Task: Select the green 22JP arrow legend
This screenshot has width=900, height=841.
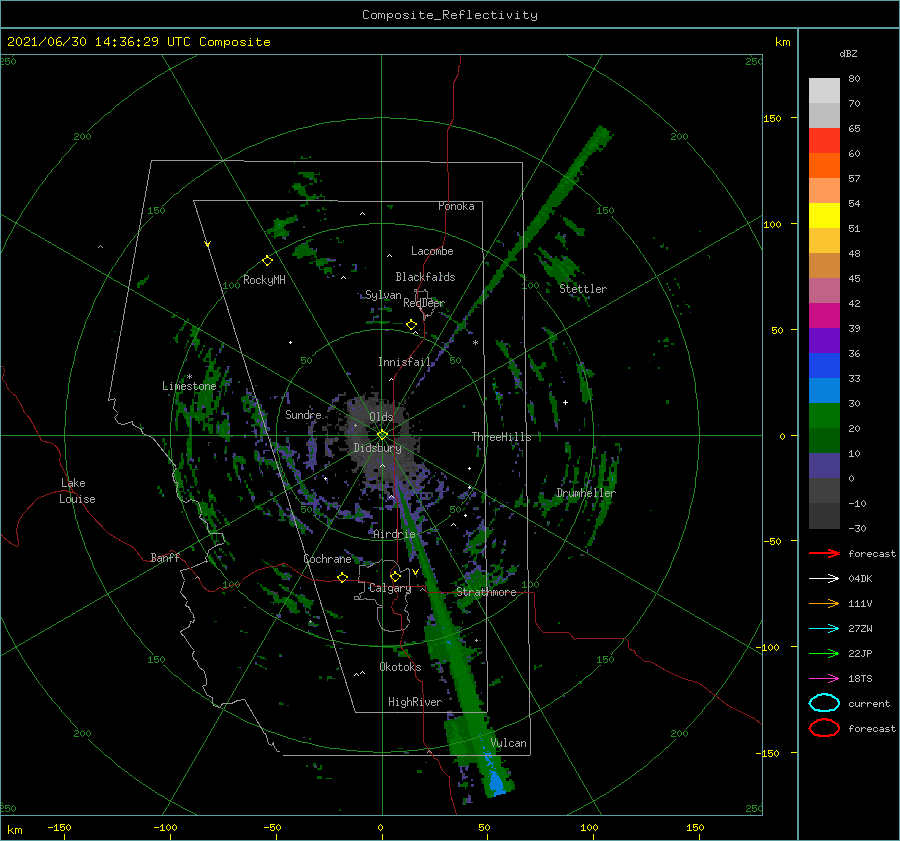Action: 824,653
